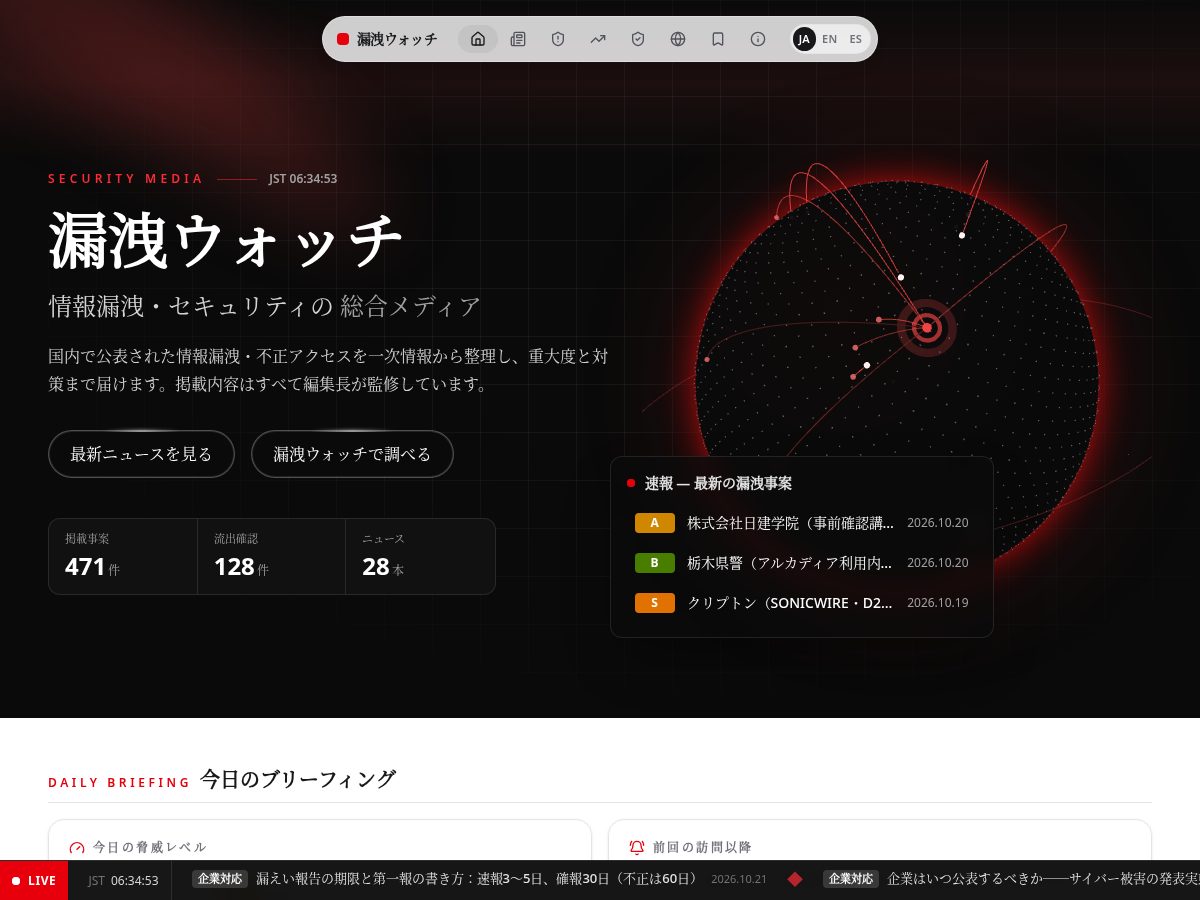The image size is (1200, 900).
Task: Open the 掲載事案 471件 stat
Action: tap(123, 556)
